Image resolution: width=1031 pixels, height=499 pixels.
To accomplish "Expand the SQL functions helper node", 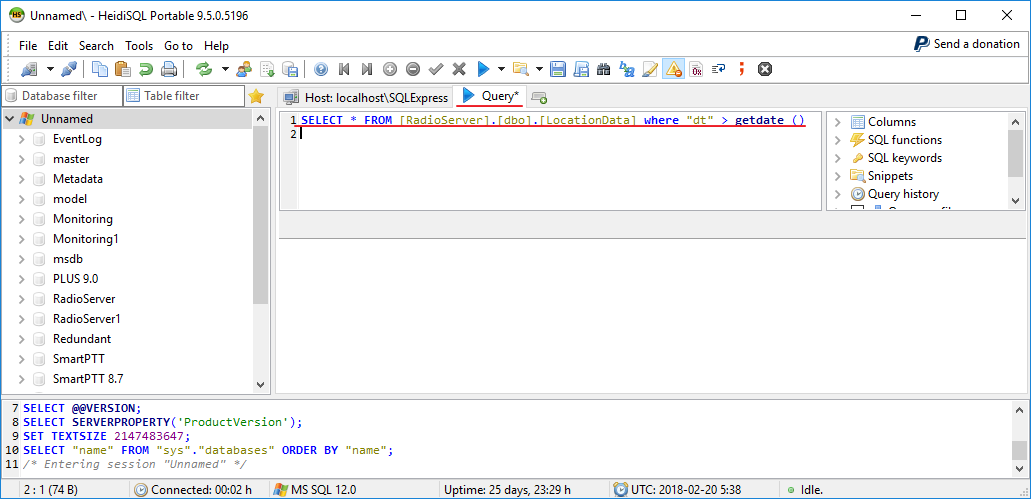I will tap(838, 140).
